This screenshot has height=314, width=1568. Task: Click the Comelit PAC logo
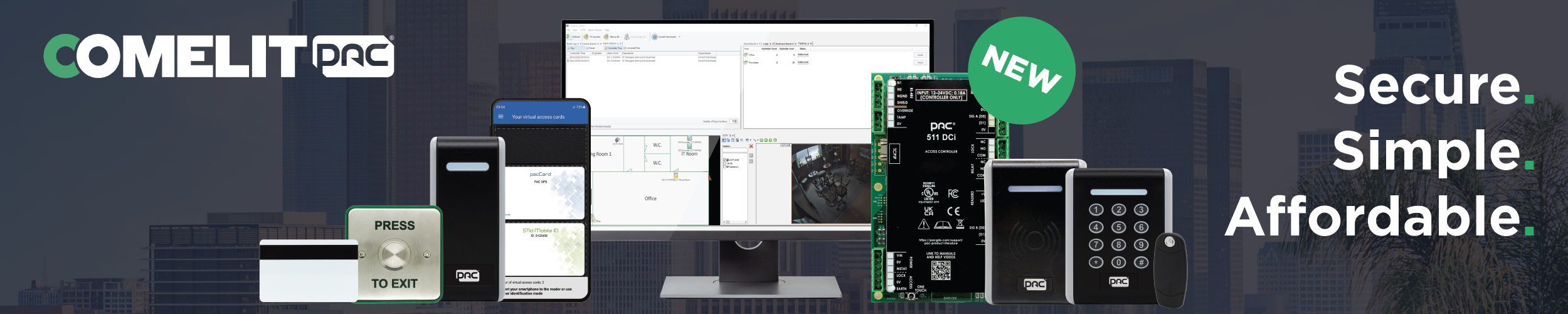pyautogui.click(x=218, y=56)
